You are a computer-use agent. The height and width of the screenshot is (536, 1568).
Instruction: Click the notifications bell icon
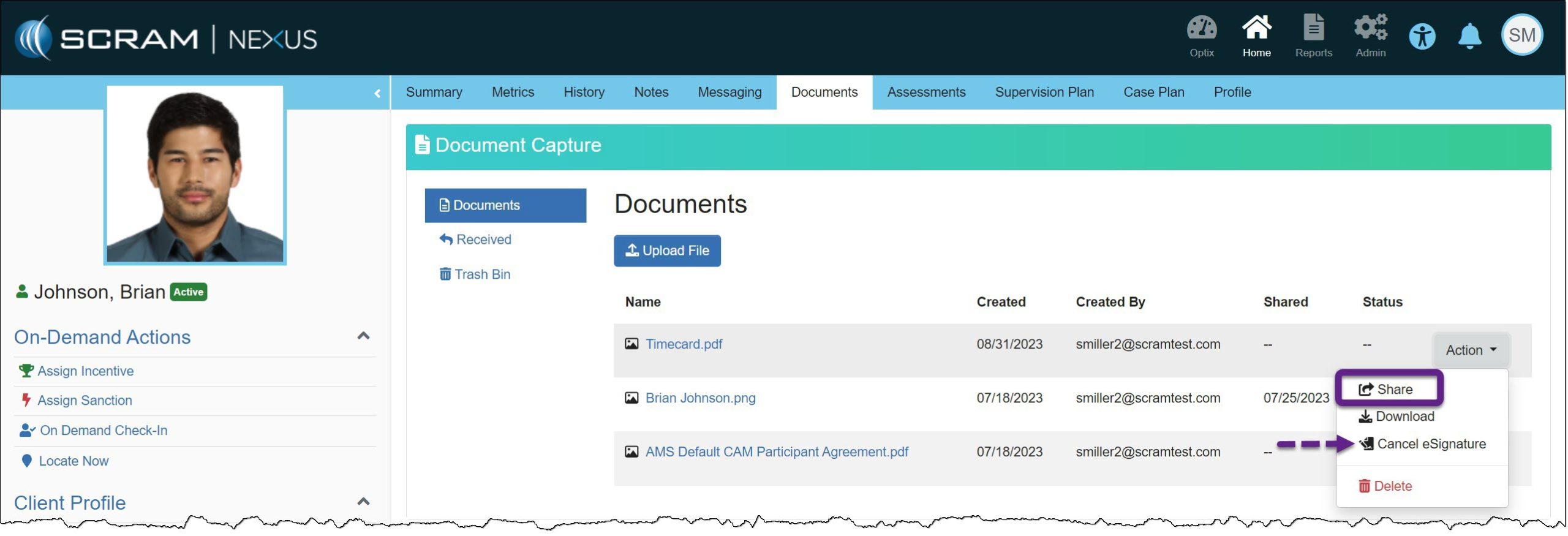click(x=1469, y=37)
